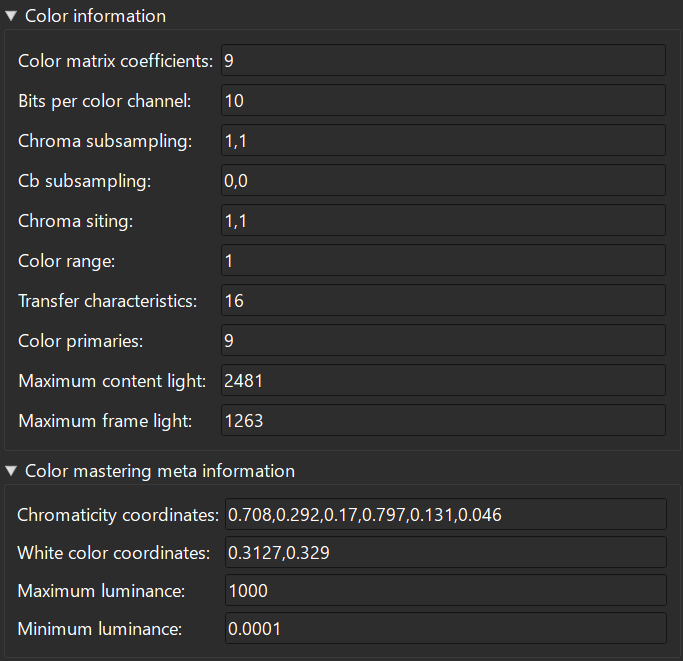Select the Minimum luminance input field
Screen dimensions: 683x661
pos(445,629)
